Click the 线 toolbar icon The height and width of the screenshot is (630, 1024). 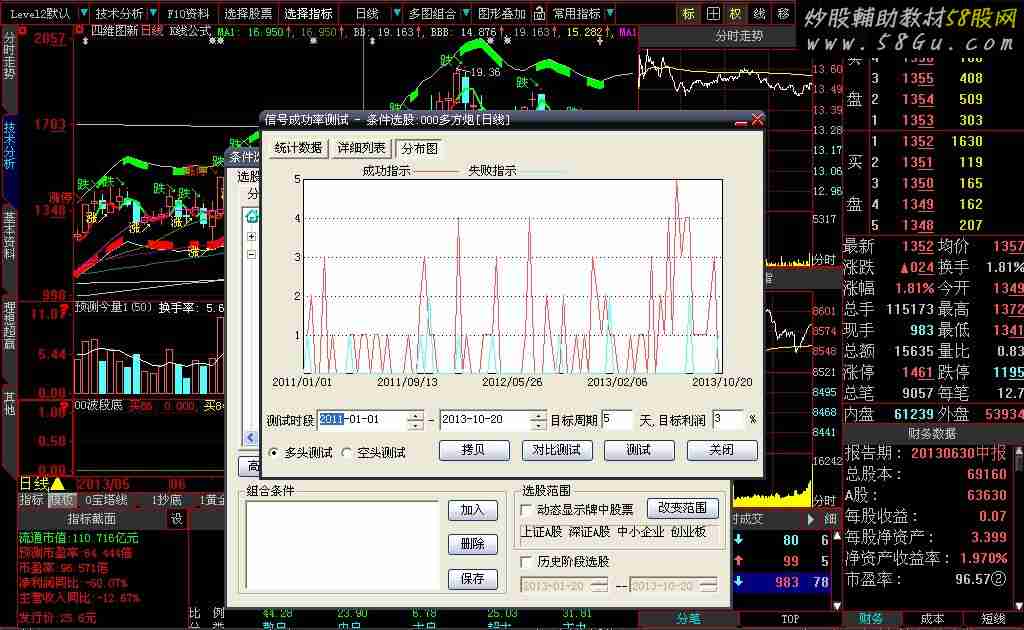point(760,14)
